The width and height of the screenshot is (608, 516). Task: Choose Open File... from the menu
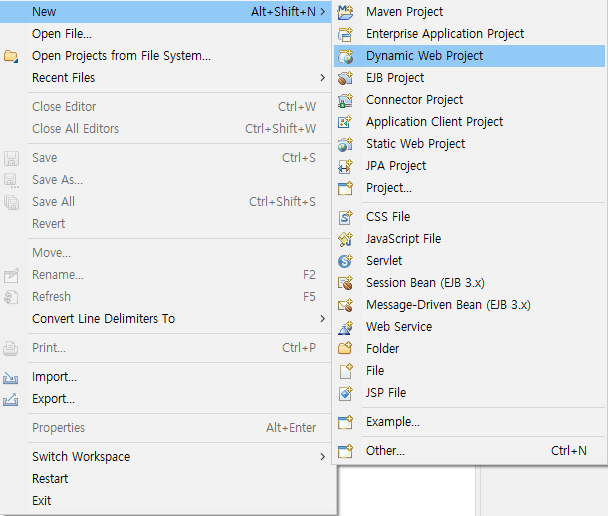(166, 34)
